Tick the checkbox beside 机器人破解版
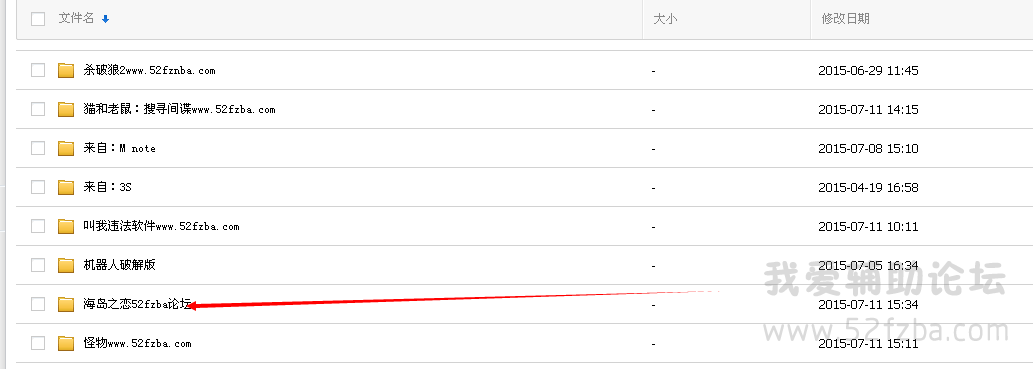 pyautogui.click(x=38, y=265)
